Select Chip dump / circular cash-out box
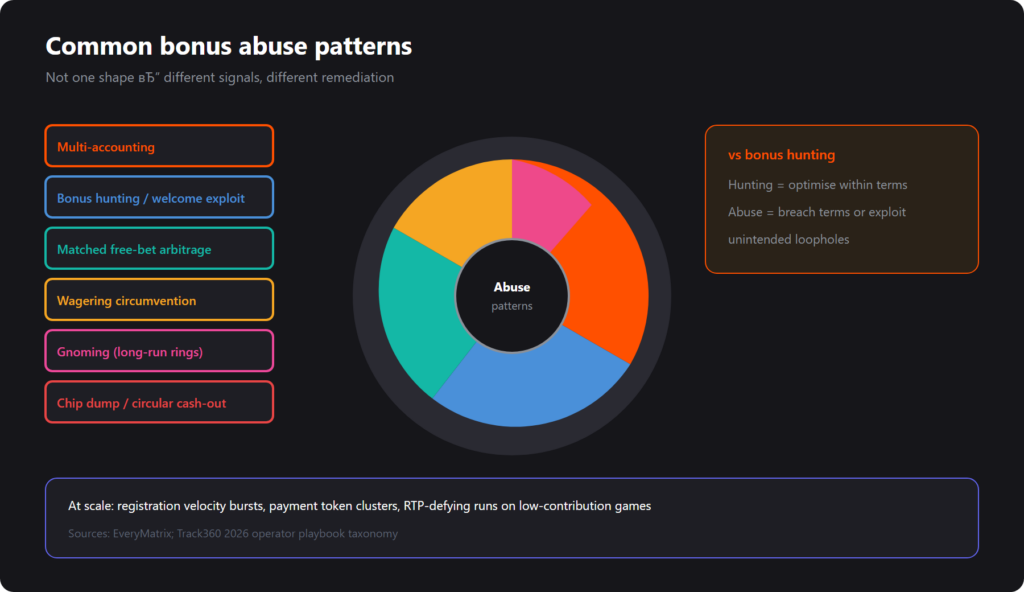 point(159,402)
